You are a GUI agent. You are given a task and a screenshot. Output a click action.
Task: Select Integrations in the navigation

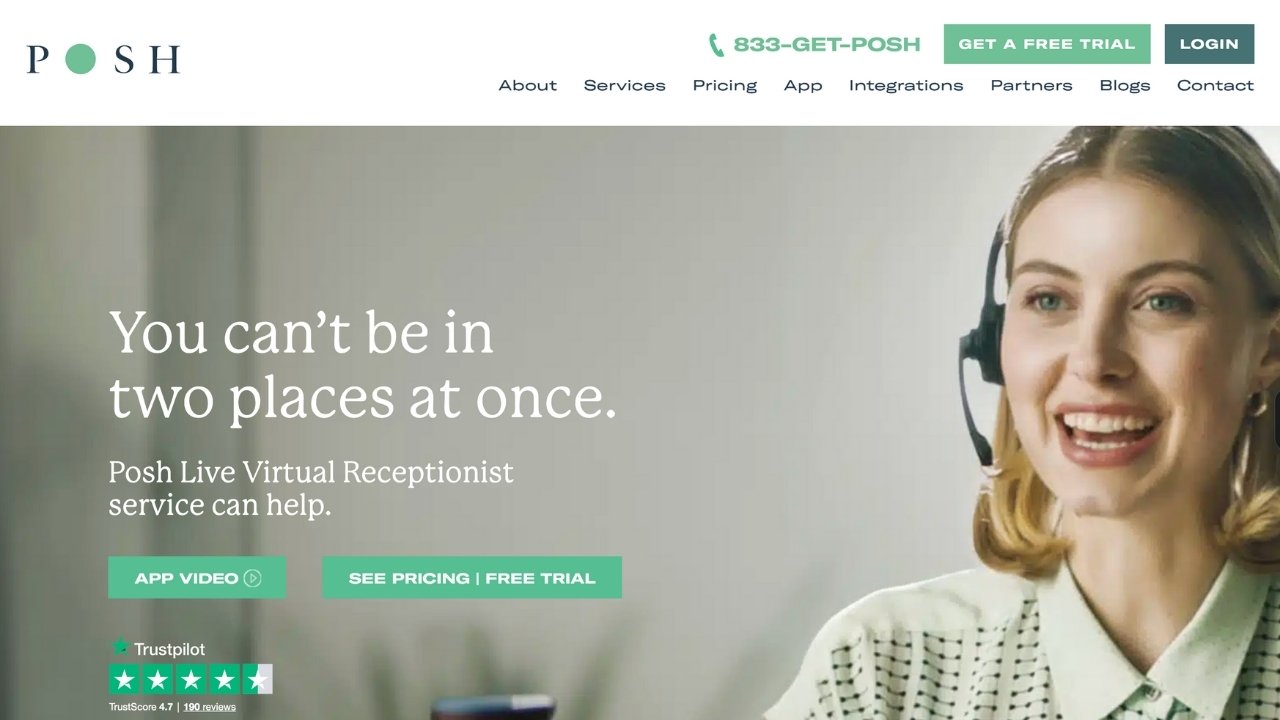click(x=906, y=86)
